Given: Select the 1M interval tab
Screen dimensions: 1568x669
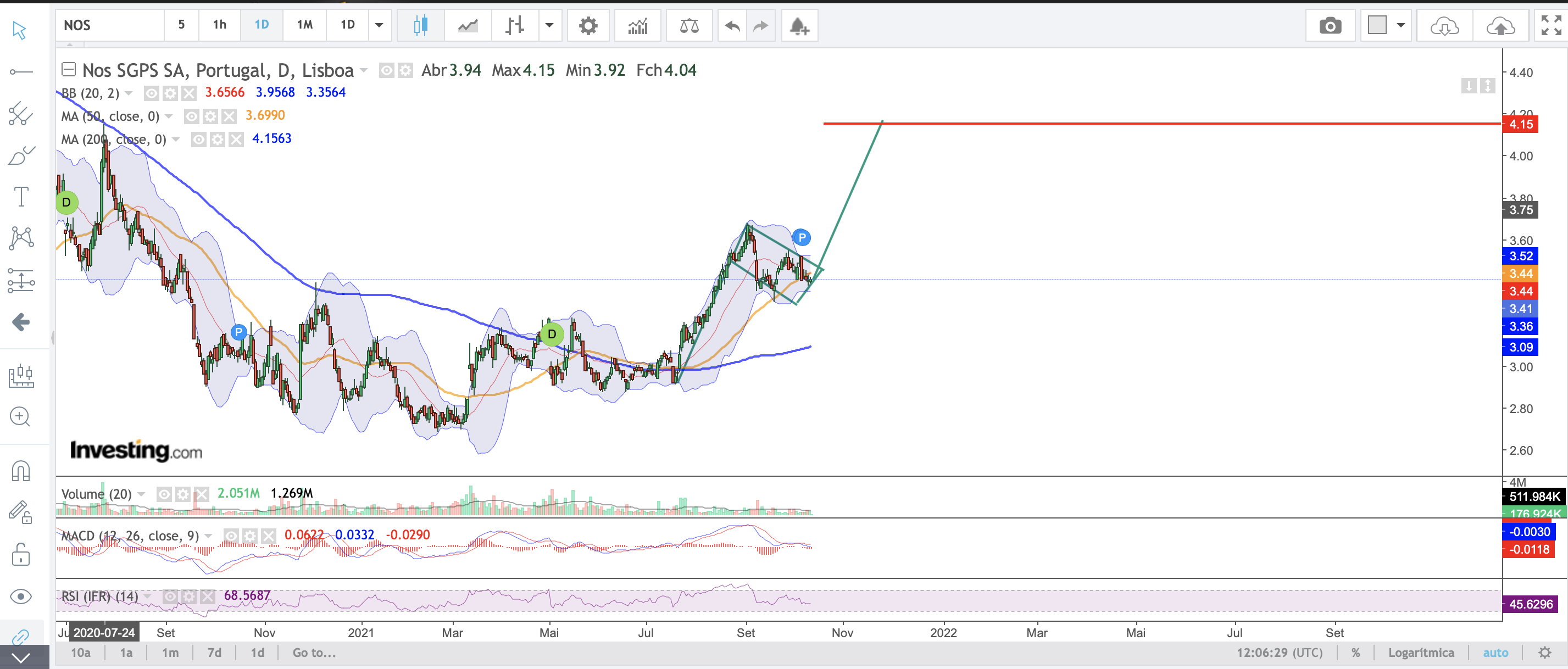Looking at the screenshot, I should [304, 25].
